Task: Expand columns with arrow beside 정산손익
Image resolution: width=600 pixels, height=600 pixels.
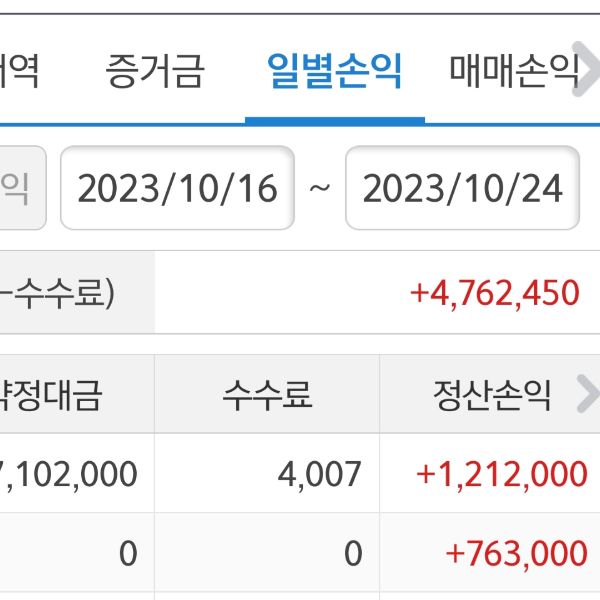Action: click(587, 395)
